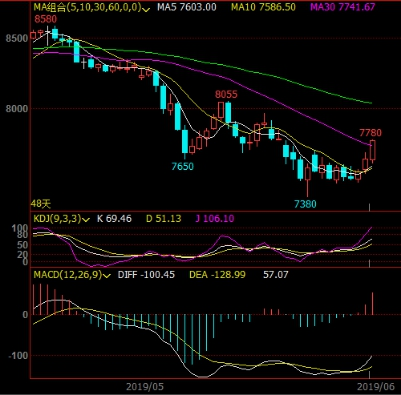This screenshot has height=395, width=401.
Task: Select the red candlestick under the 8055 label
Action: tap(221, 111)
